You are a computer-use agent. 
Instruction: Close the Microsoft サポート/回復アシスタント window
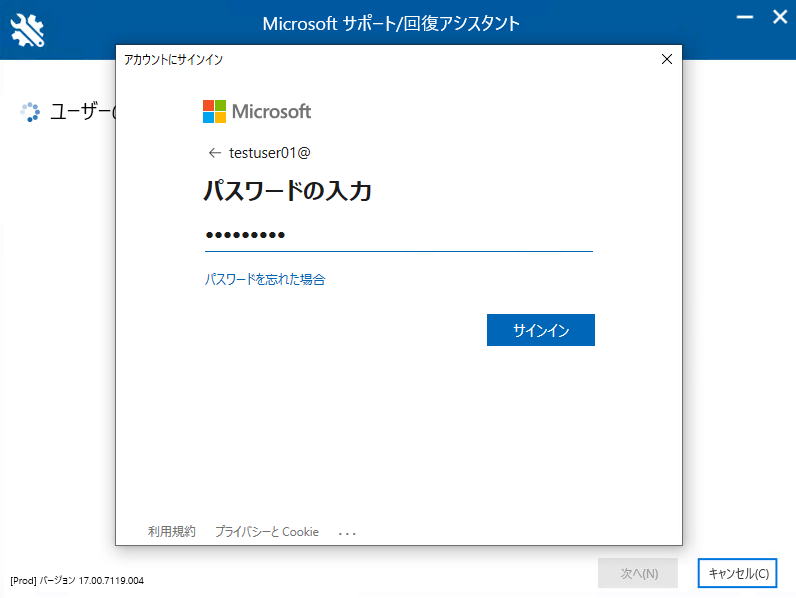(x=780, y=17)
